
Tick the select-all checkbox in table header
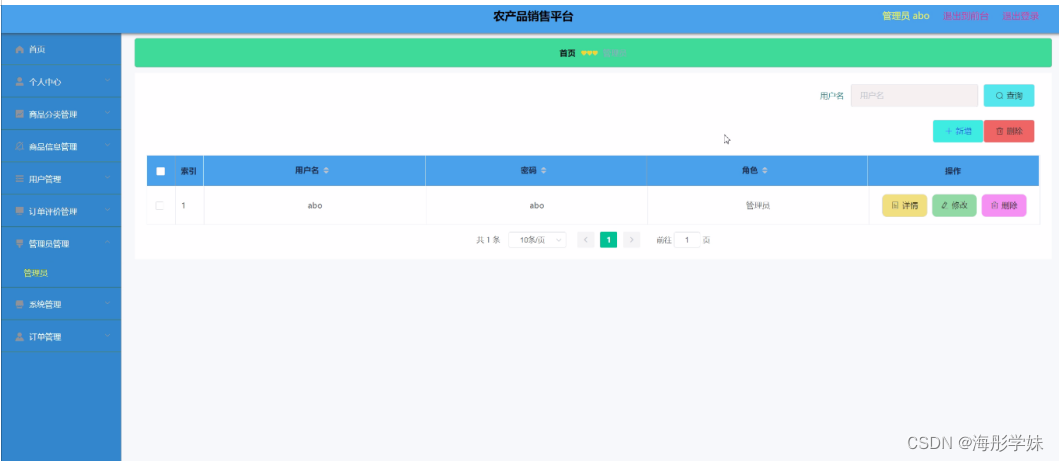click(161, 171)
